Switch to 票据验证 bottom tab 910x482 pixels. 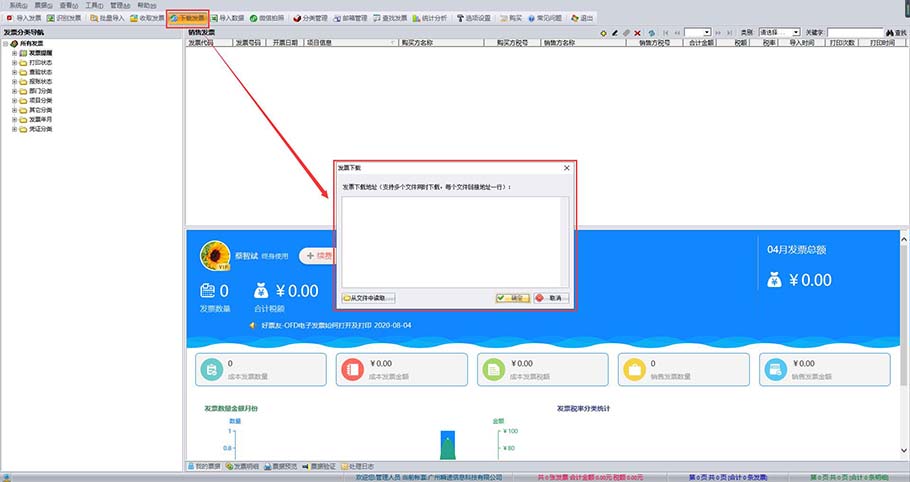pos(319,466)
